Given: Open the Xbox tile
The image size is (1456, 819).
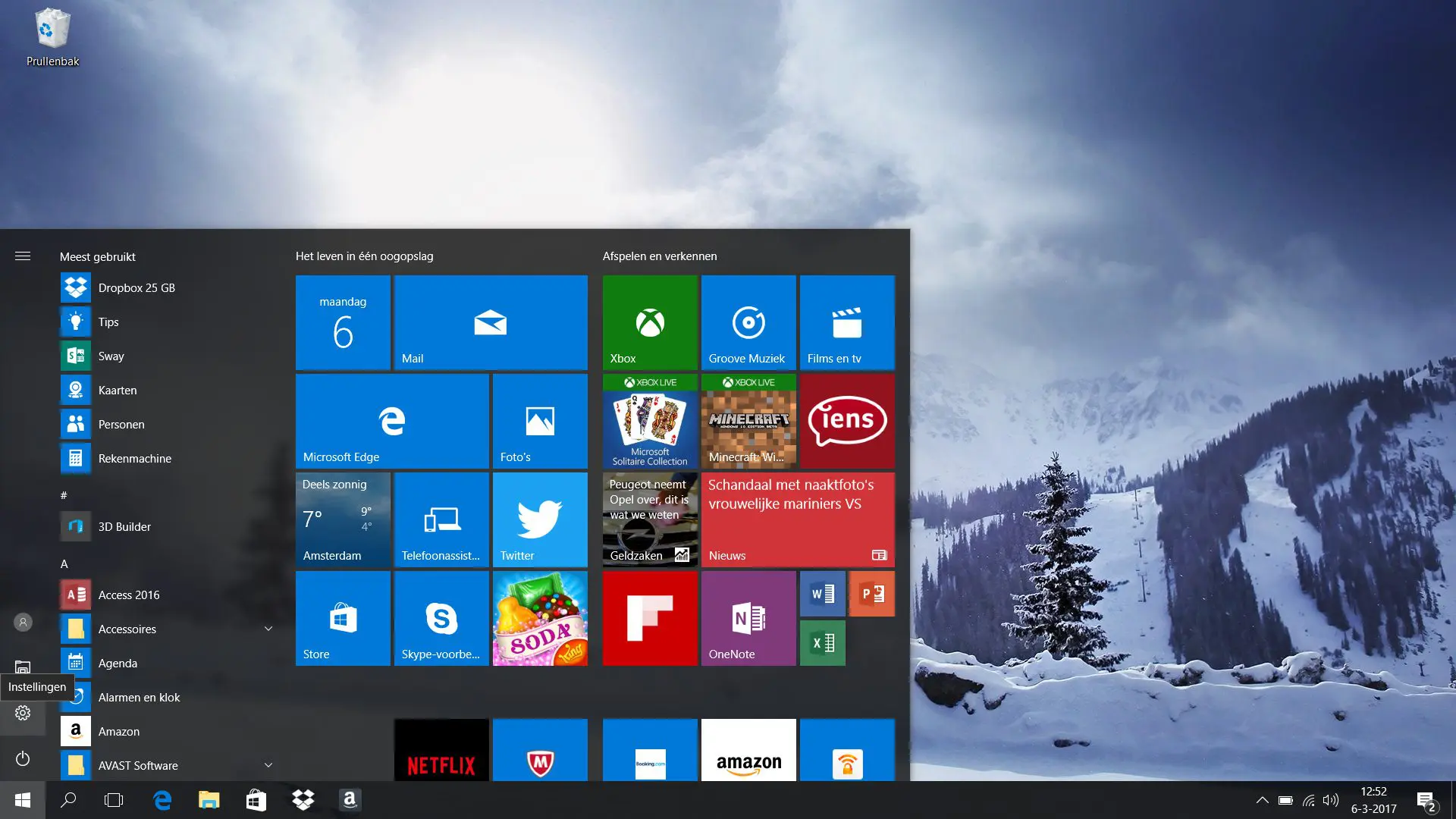Looking at the screenshot, I should (650, 322).
